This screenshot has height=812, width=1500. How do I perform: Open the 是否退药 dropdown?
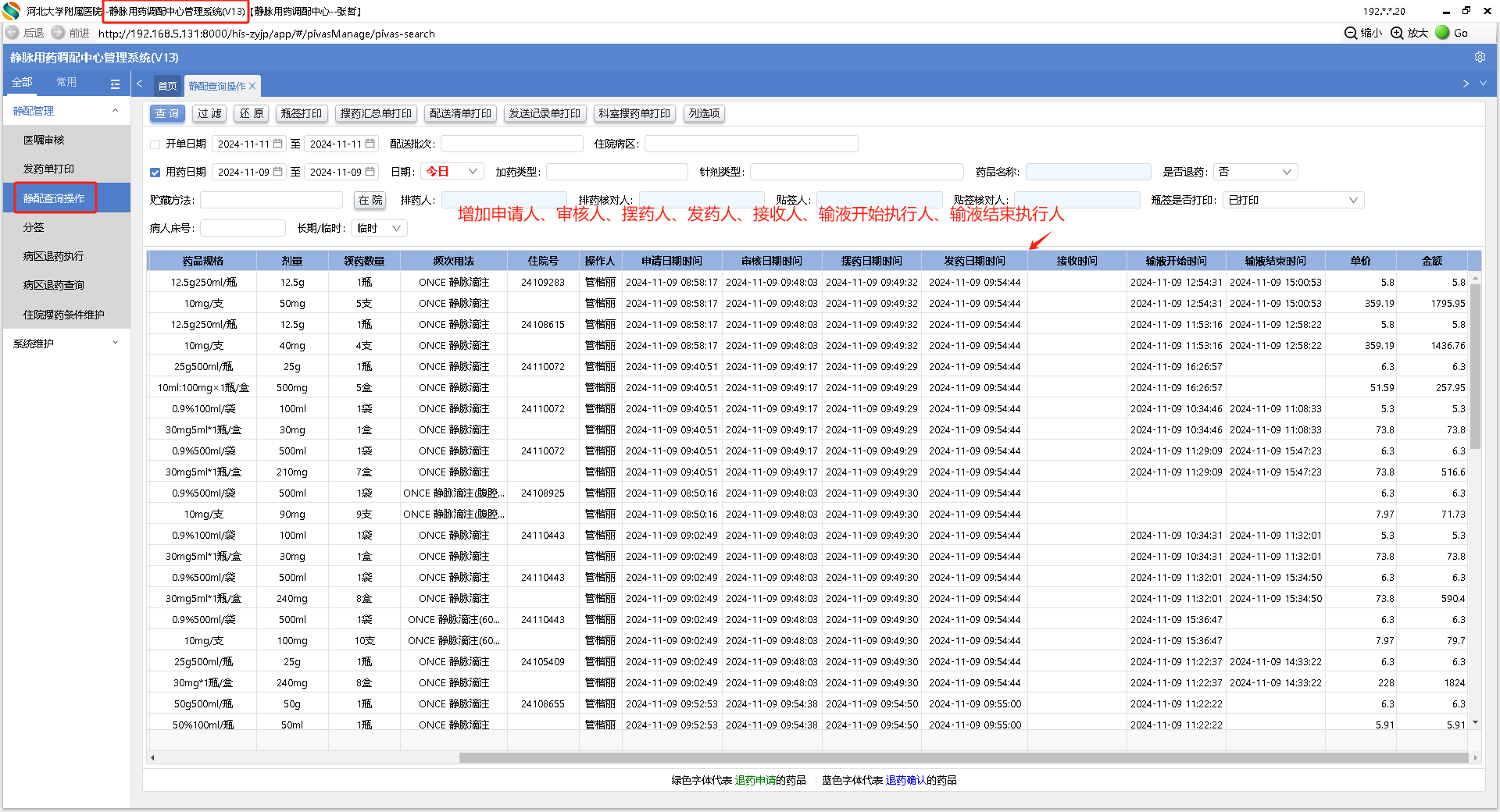point(1255,172)
